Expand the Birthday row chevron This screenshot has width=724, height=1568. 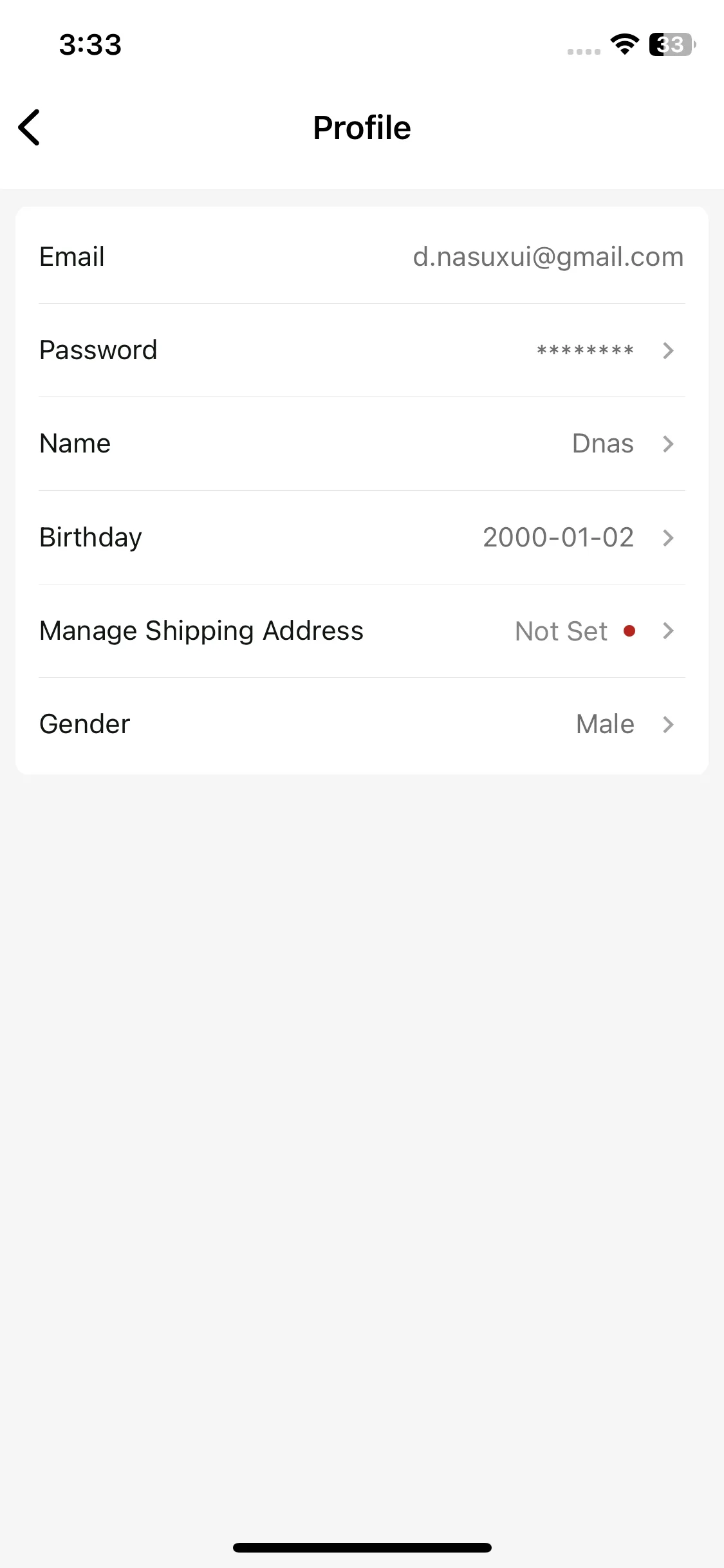click(x=668, y=537)
